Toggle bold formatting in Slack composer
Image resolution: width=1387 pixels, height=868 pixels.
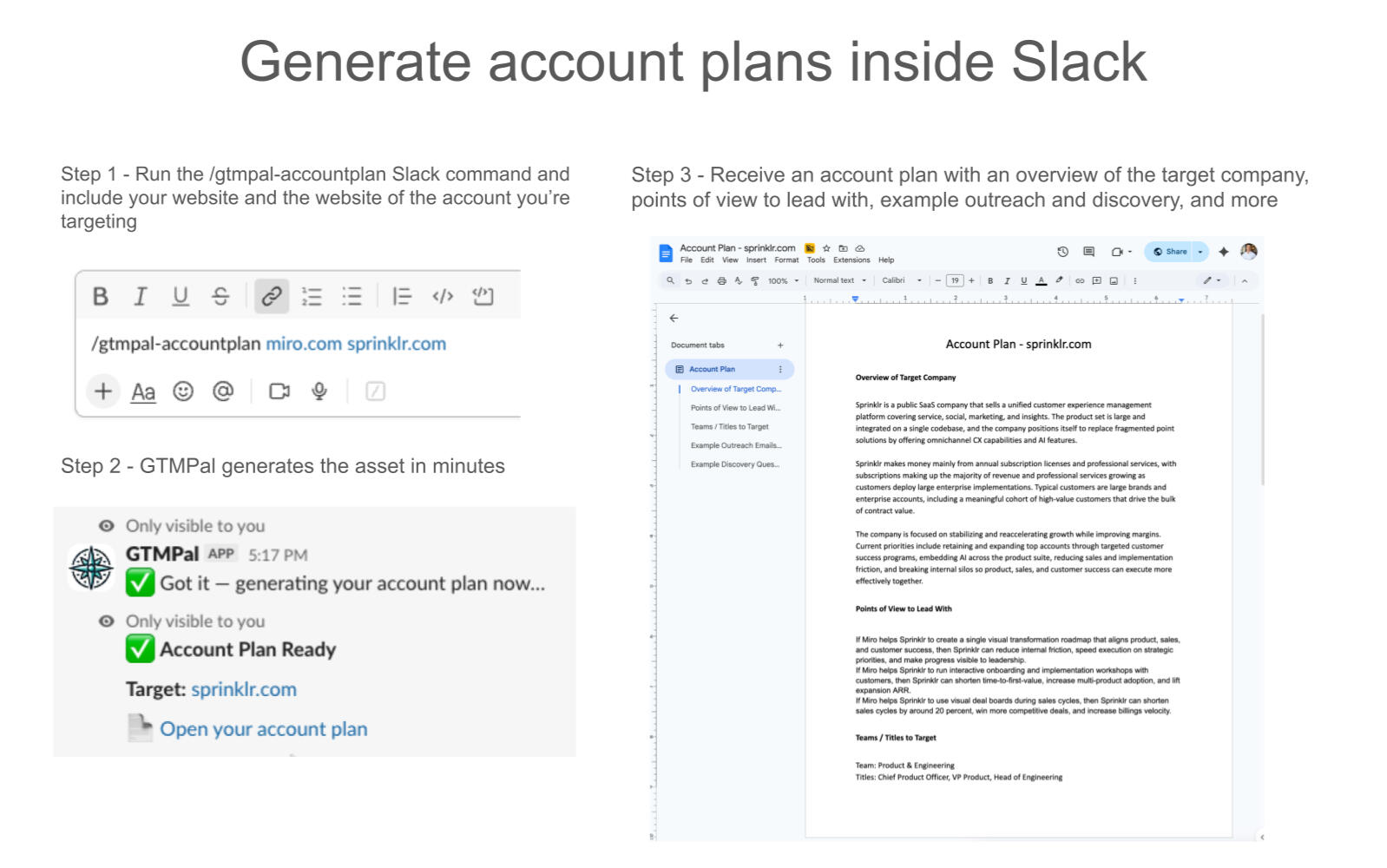101,297
